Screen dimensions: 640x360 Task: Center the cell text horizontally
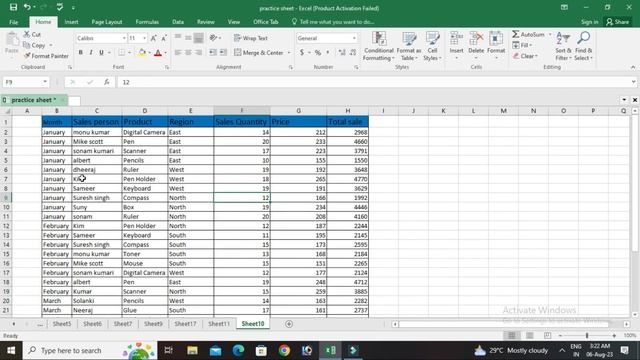point(188,52)
